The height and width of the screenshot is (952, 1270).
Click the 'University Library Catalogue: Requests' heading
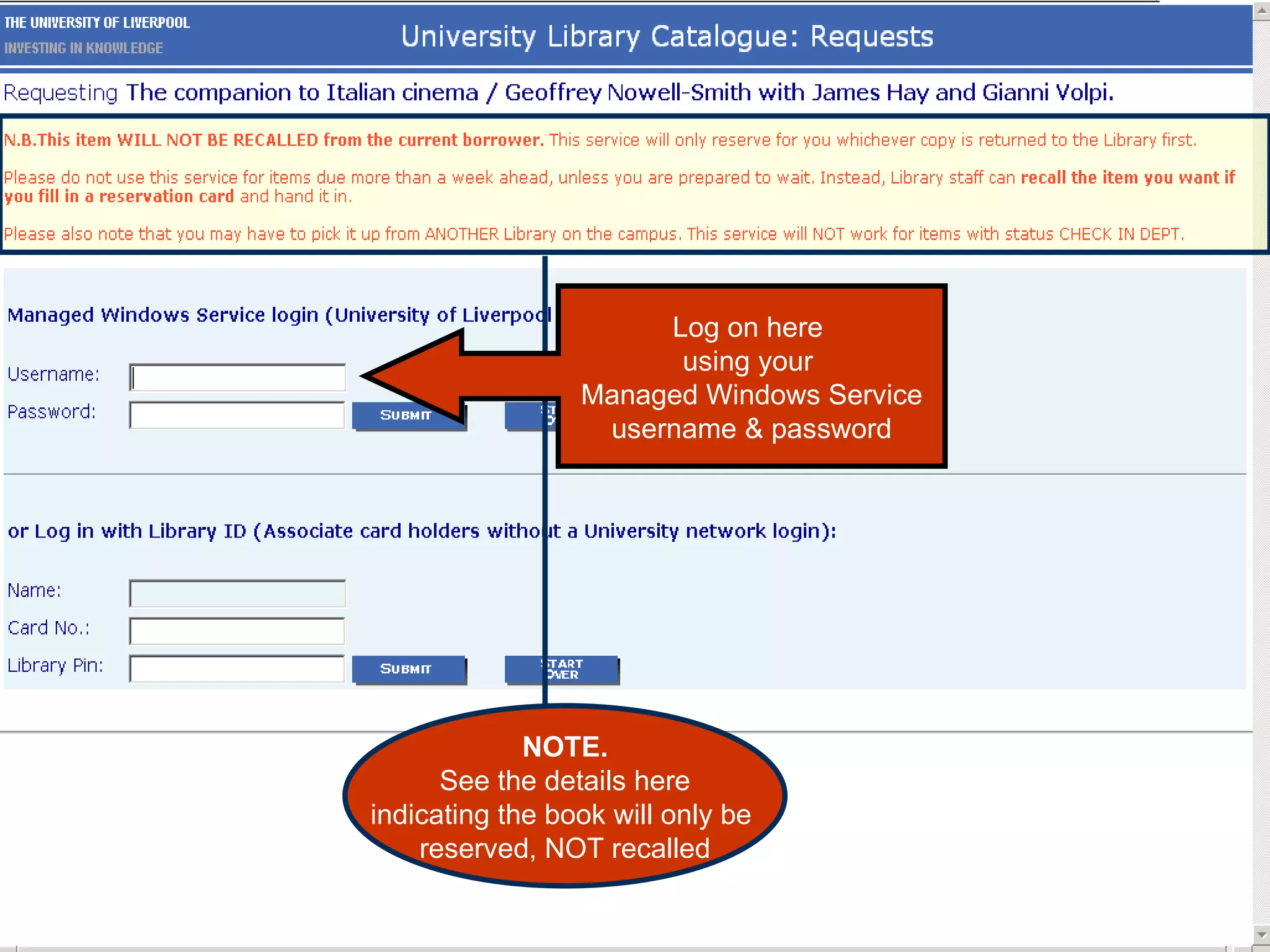click(x=667, y=37)
